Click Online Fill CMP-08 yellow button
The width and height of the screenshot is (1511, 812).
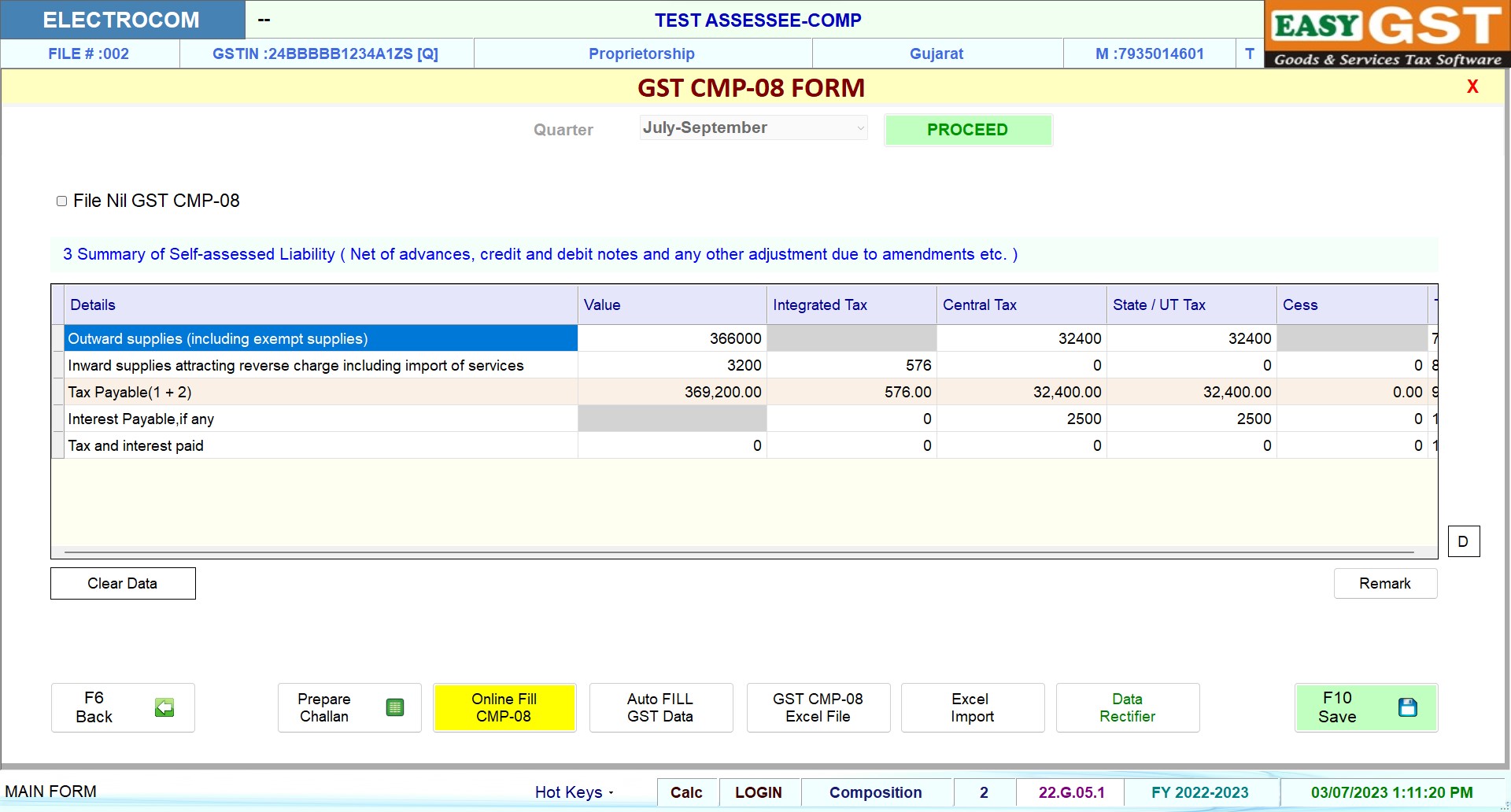pyautogui.click(x=504, y=707)
